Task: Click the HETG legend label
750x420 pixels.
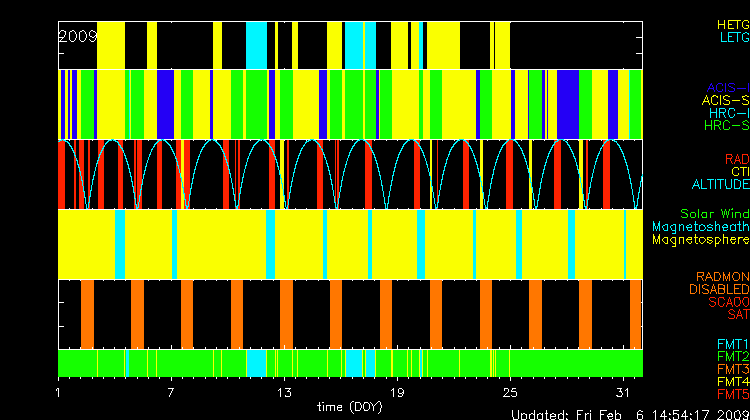Action: click(732, 23)
